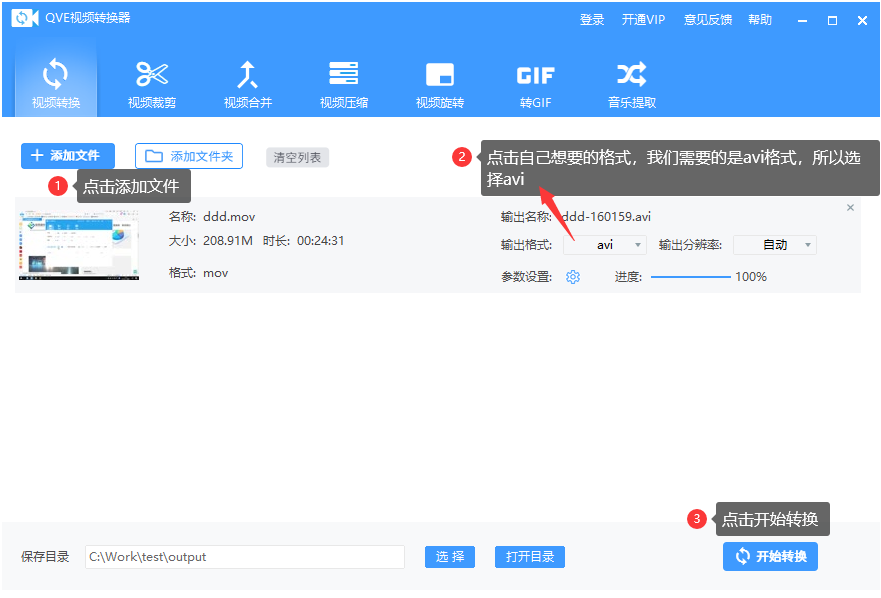Expand the 输出分辨率 自动 dropdown
This screenshot has width=881, height=598.
point(775,245)
